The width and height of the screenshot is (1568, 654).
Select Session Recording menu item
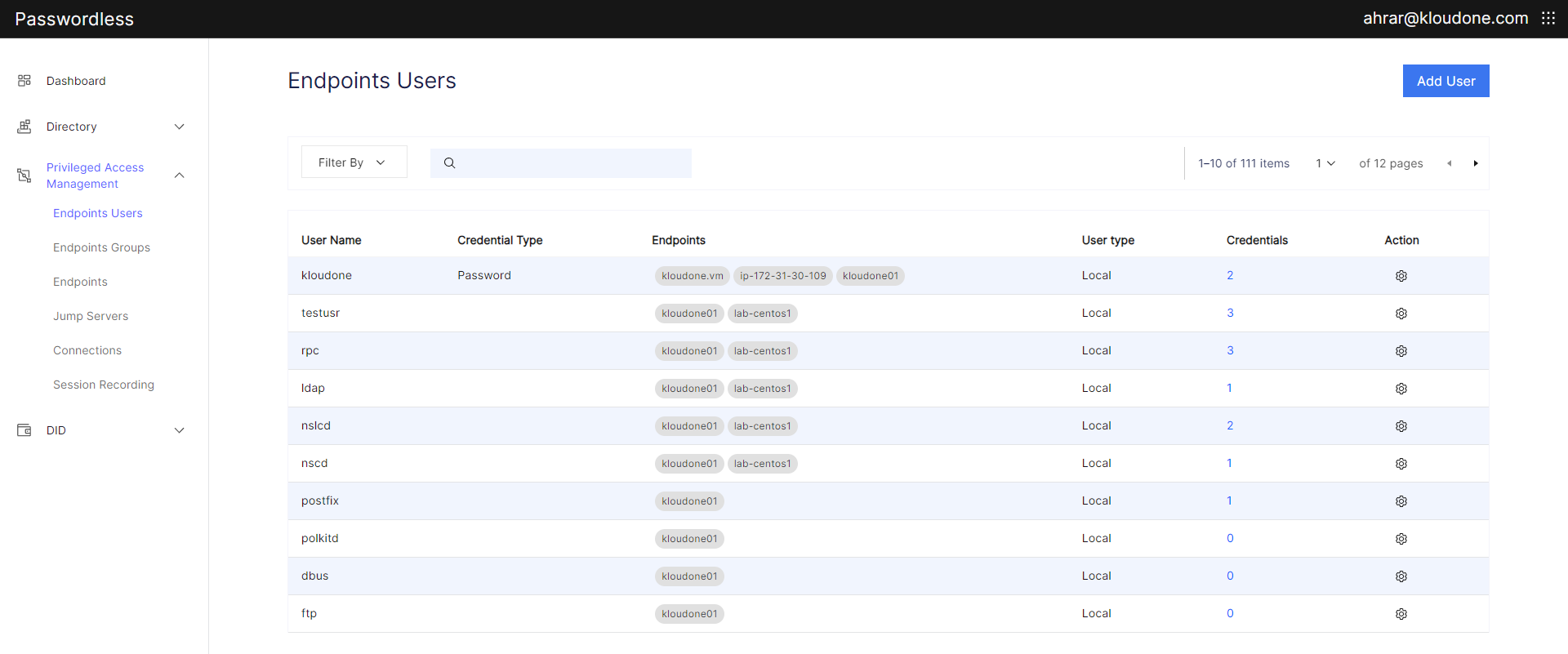104,385
